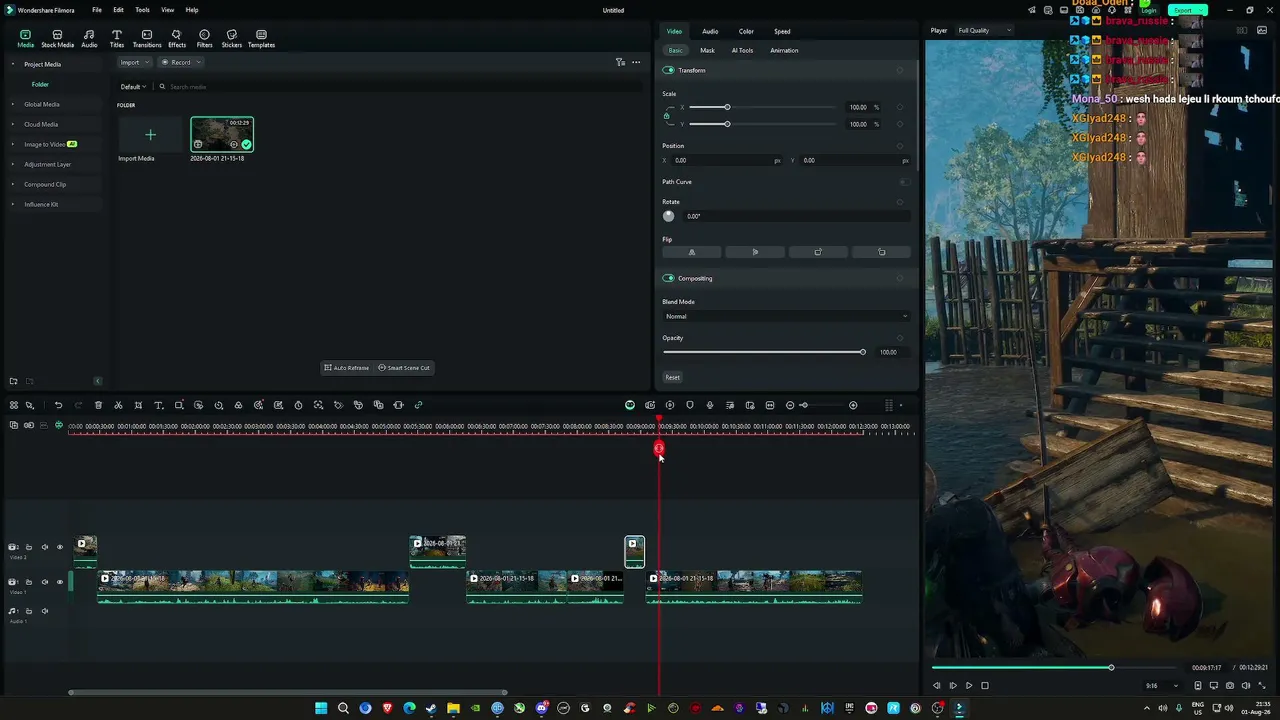
Task: Open the Filters library
Action: (204, 39)
